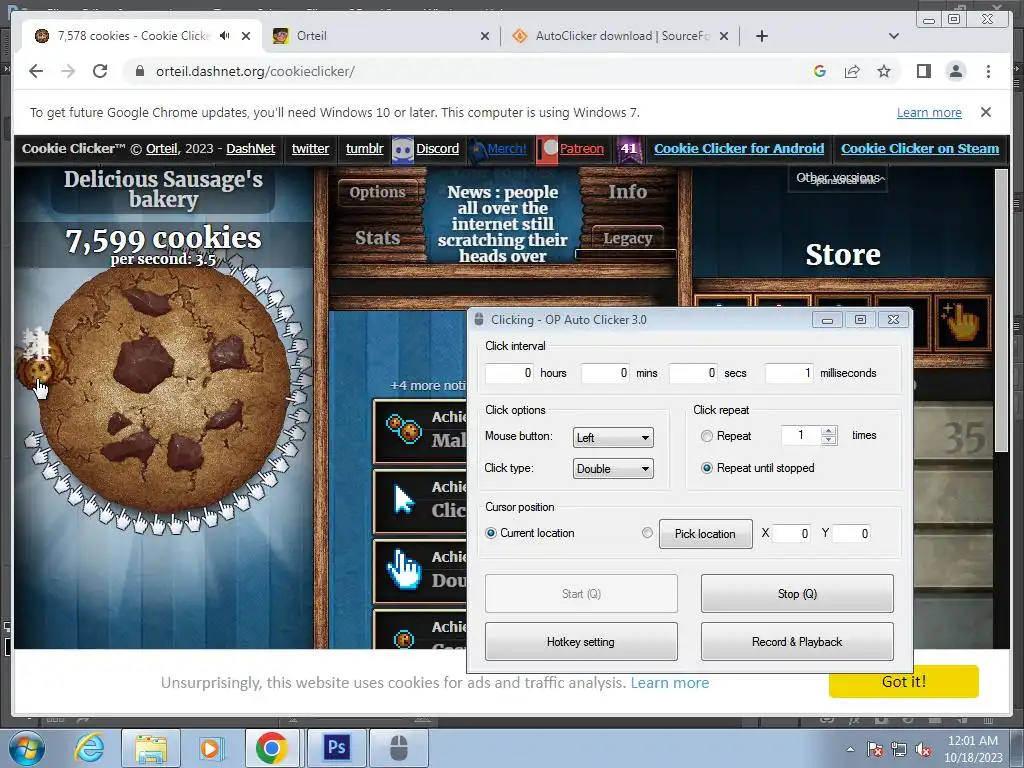Open Patreon link
Image resolution: width=1024 pixels, height=768 pixels.
click(581, 148)
